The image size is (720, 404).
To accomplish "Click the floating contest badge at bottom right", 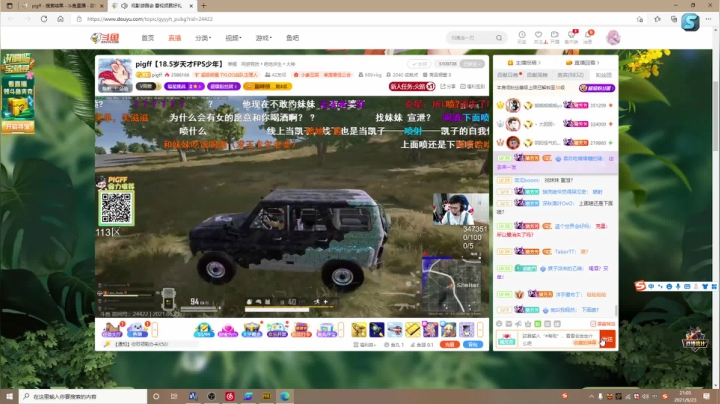I will (695, 339).
